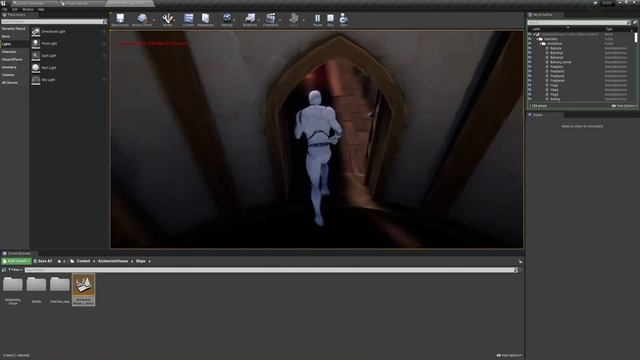Open Marketplace from the toolbar
The width and height of the screenshot is (640, 360).
click(205, 19)
